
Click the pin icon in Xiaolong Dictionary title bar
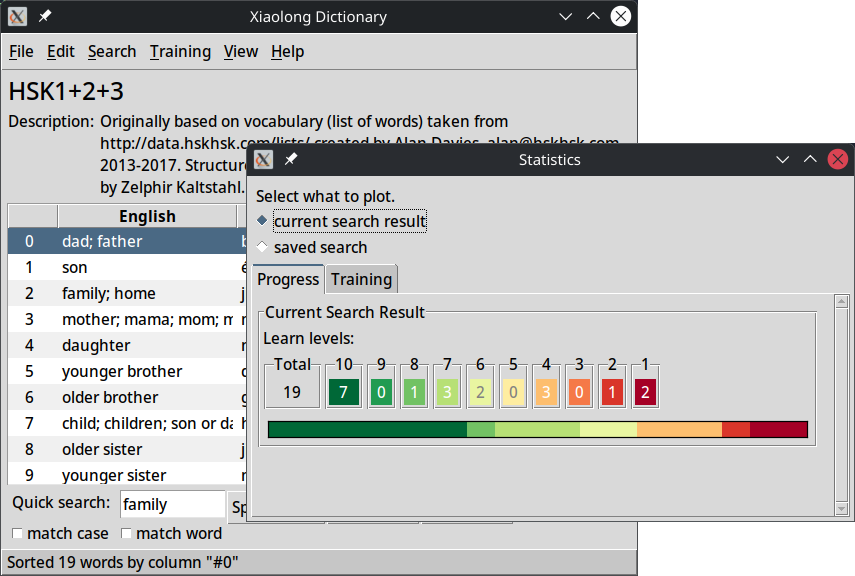[x=45, y=16]
